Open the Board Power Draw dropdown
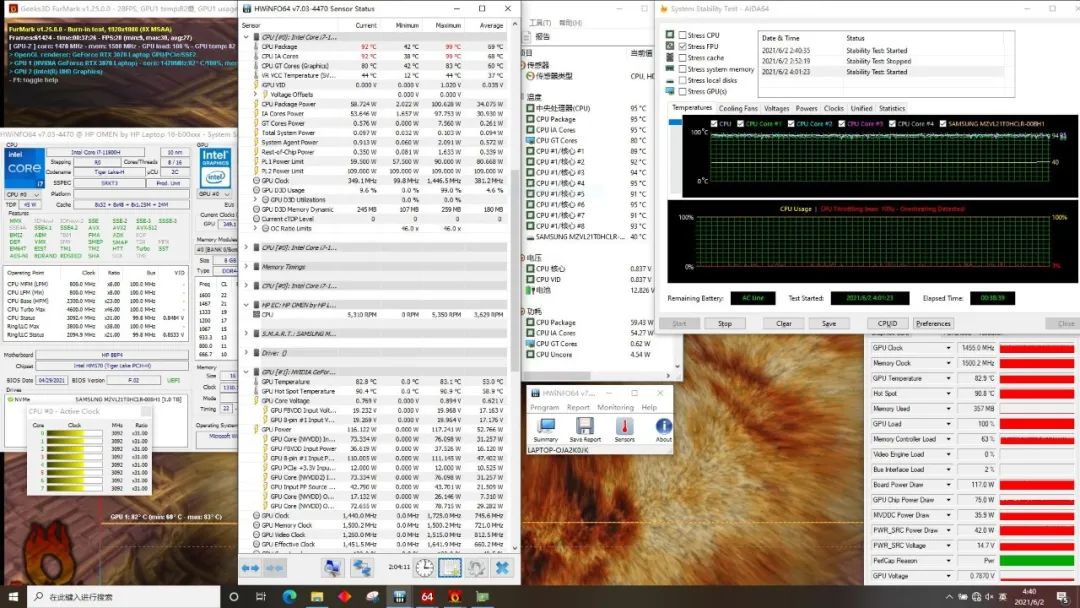This screenshot has height=608, width=1080. click(949, 485)
